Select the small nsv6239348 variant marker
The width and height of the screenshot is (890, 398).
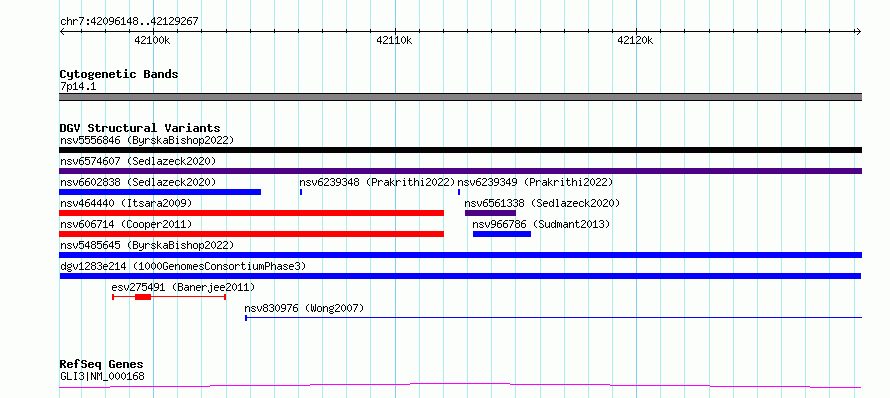pyautogui.click(x=301, y=192)
